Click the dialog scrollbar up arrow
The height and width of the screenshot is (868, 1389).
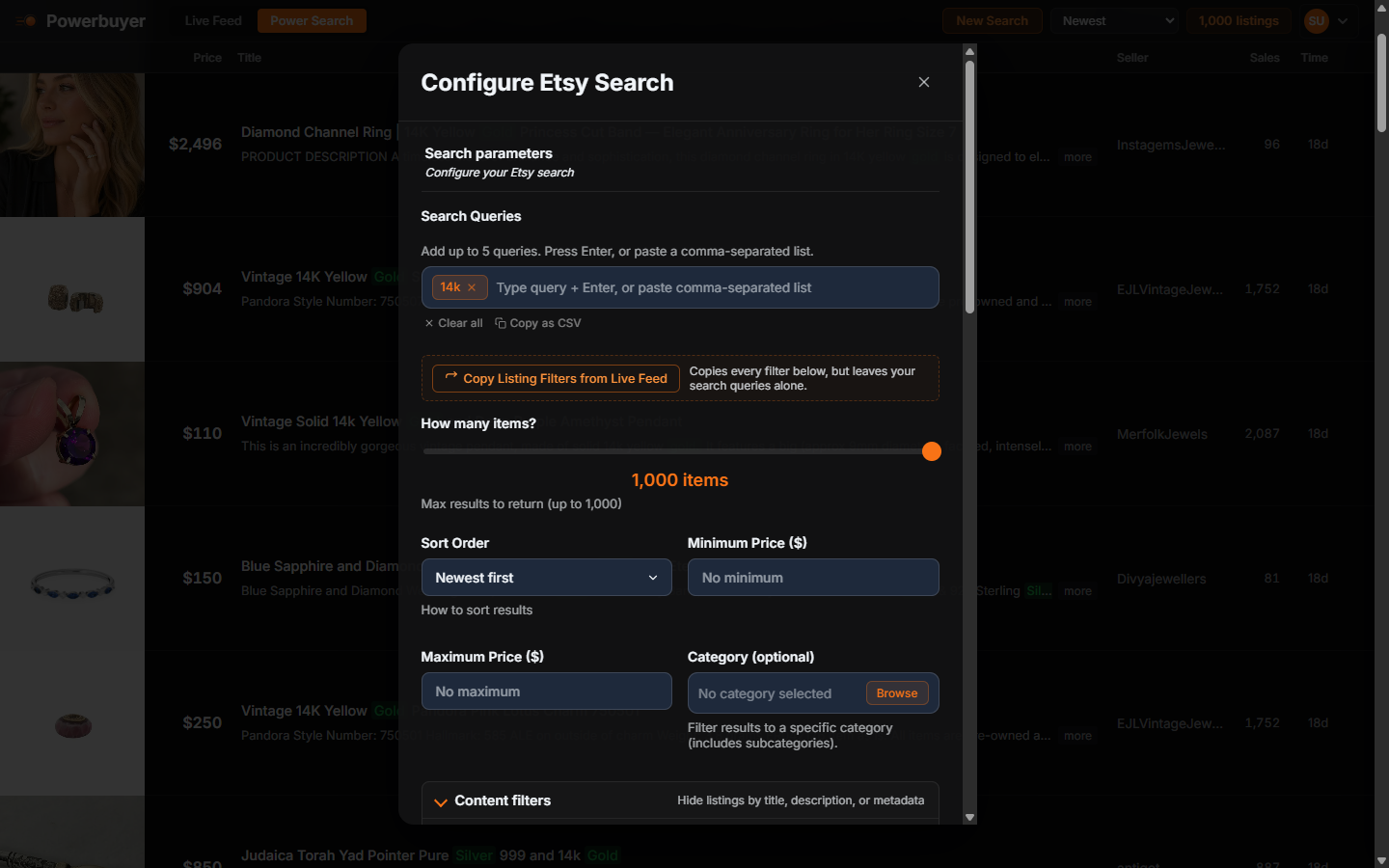coord(969,51)
